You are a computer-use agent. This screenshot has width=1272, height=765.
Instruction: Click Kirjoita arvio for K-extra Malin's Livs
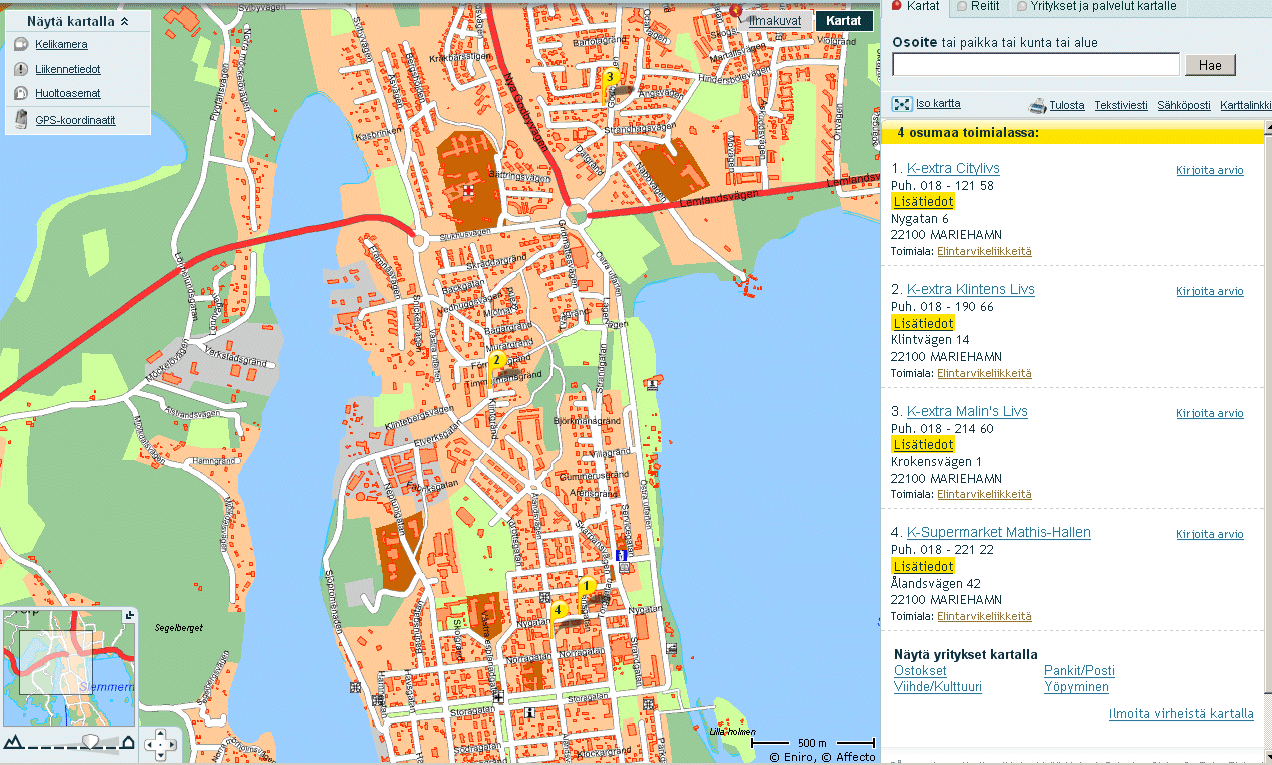(x=1210, y=413)
